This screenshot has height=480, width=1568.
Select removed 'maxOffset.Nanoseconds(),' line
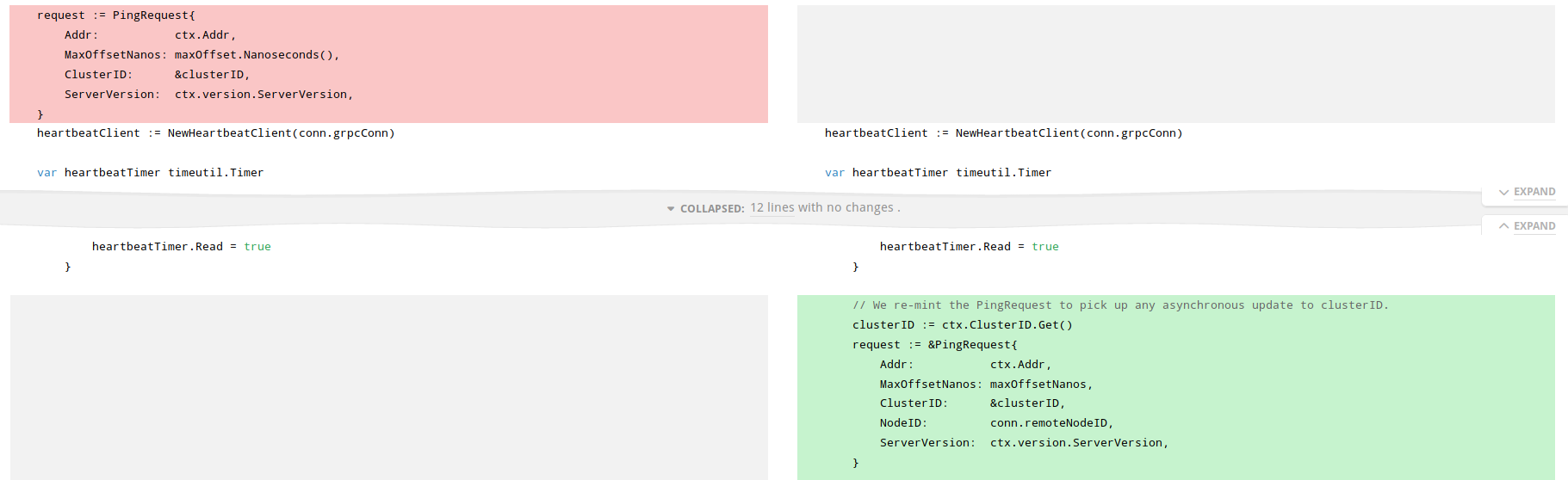pyautogui.click(x=201, y=55)
